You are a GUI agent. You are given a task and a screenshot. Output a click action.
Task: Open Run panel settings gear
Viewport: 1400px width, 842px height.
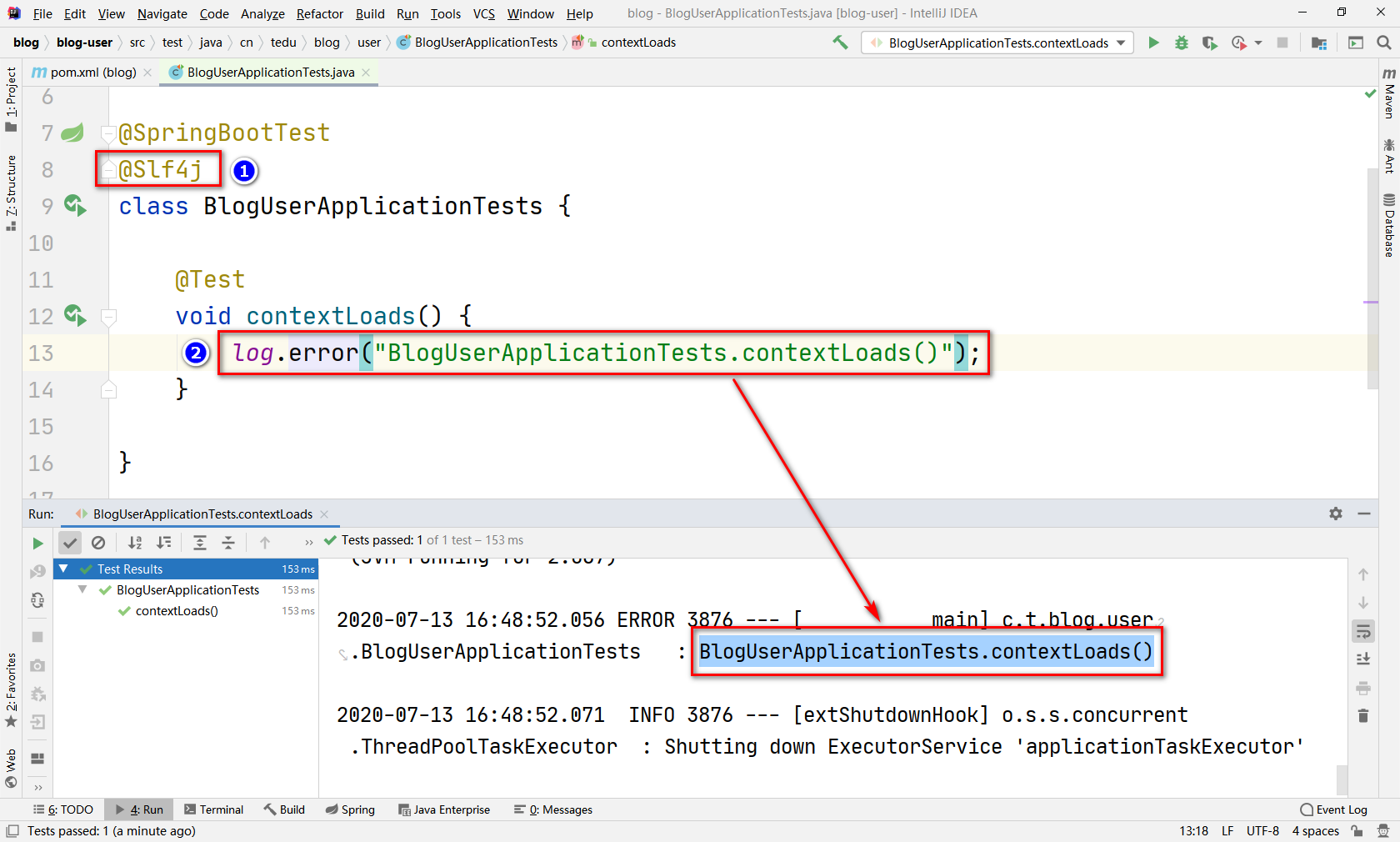click(1336, 514)
